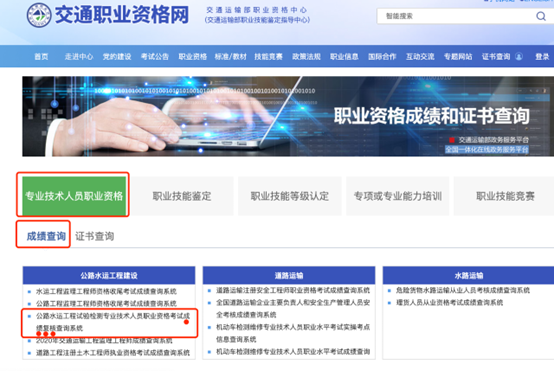Click inside the 智能搜索 search field
This screenshot has width=554, height=371.
[456, 16]
